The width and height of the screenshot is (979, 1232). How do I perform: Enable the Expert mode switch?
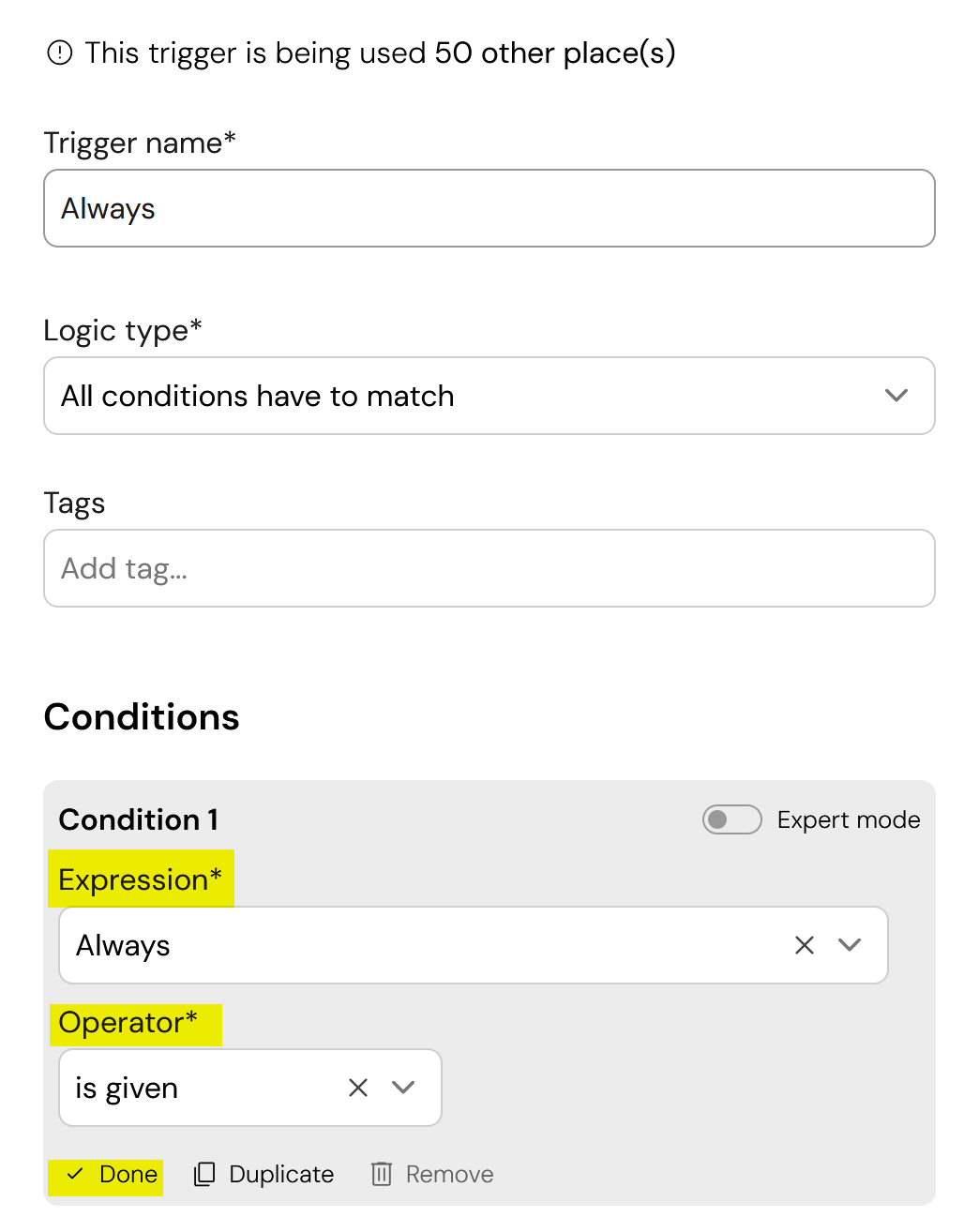pyautogui.click(x=731, y=819)
